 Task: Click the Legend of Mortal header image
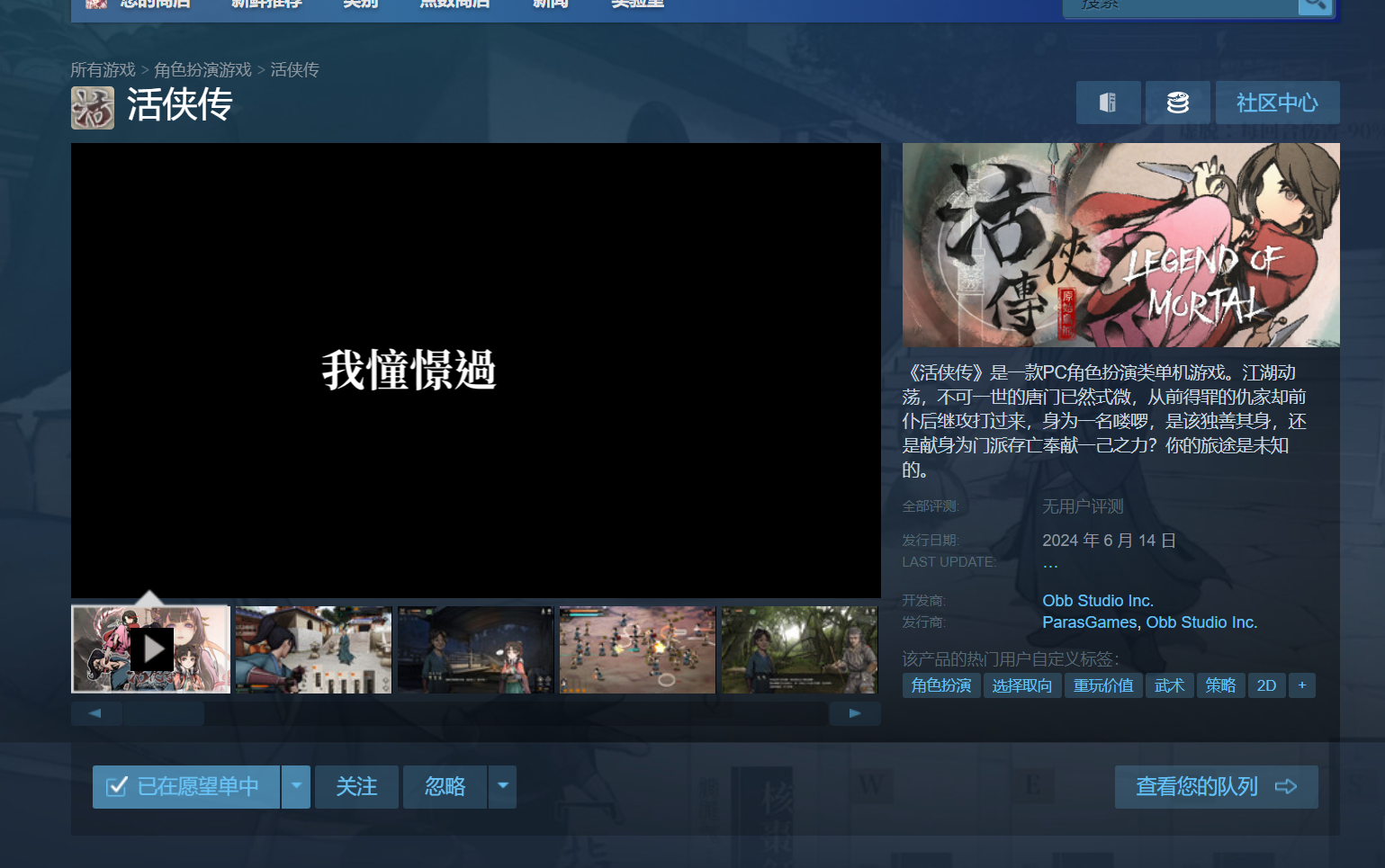[x=1121, y=245]
